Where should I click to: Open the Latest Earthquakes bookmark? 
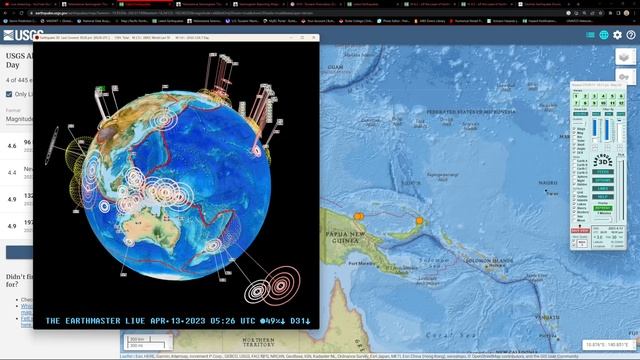168,21
